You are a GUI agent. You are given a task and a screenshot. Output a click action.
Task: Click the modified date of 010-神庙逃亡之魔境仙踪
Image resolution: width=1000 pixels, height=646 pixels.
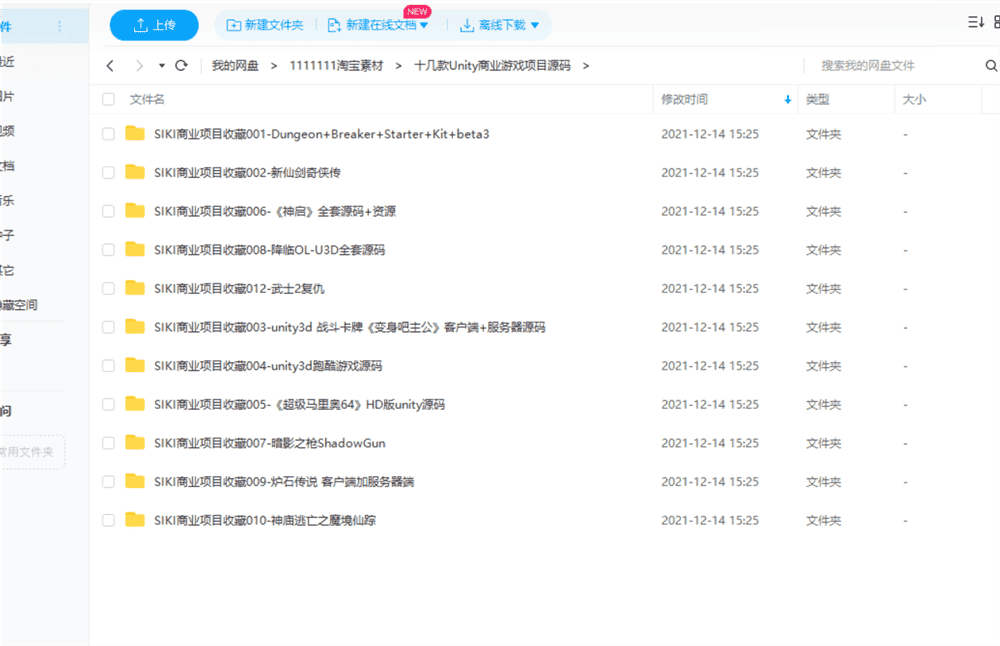tap(710, 520)
